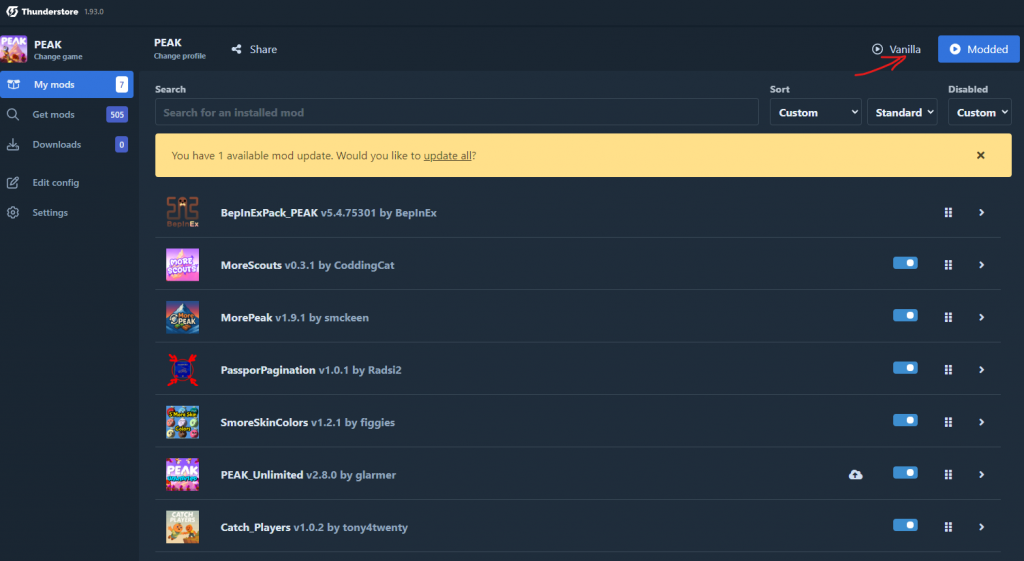Click PEAK_Unlimited cloud update icon

tap(856, 475)
